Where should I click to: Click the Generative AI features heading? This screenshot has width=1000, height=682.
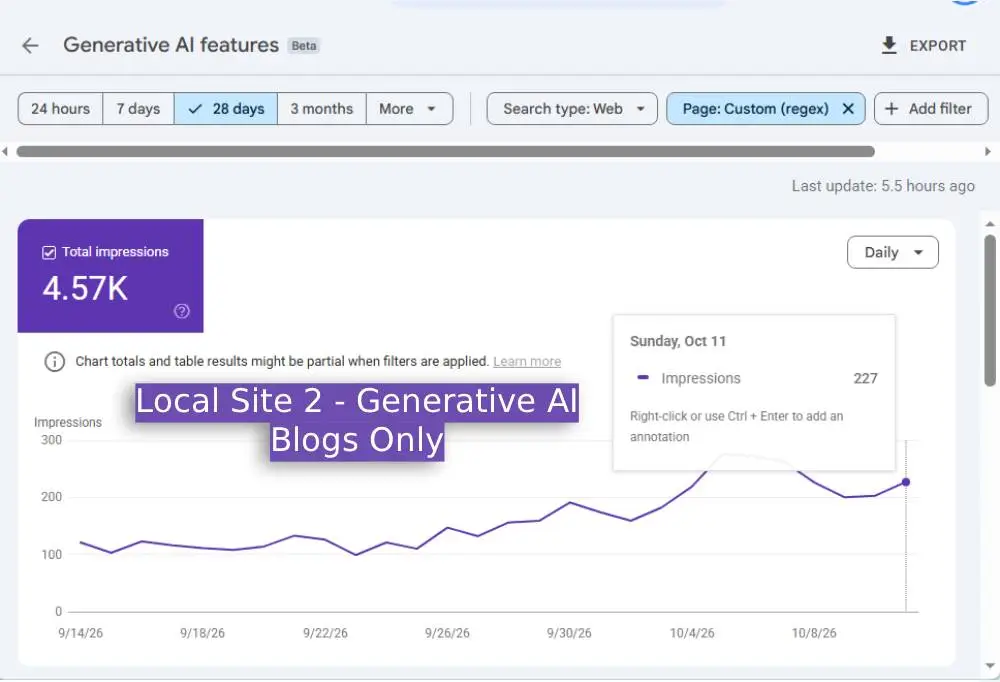coord(171,45)
